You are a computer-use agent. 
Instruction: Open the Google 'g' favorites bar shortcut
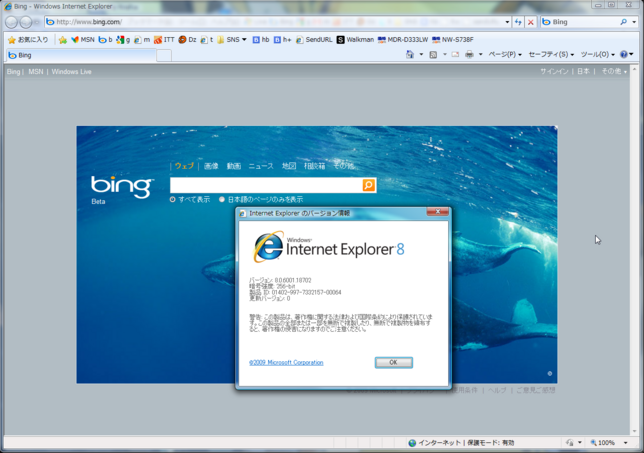pos(123,40)
